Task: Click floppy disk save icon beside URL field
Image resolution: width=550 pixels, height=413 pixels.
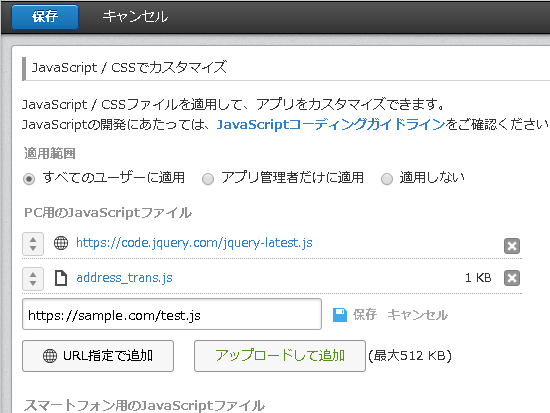Action: coord(340,315)
